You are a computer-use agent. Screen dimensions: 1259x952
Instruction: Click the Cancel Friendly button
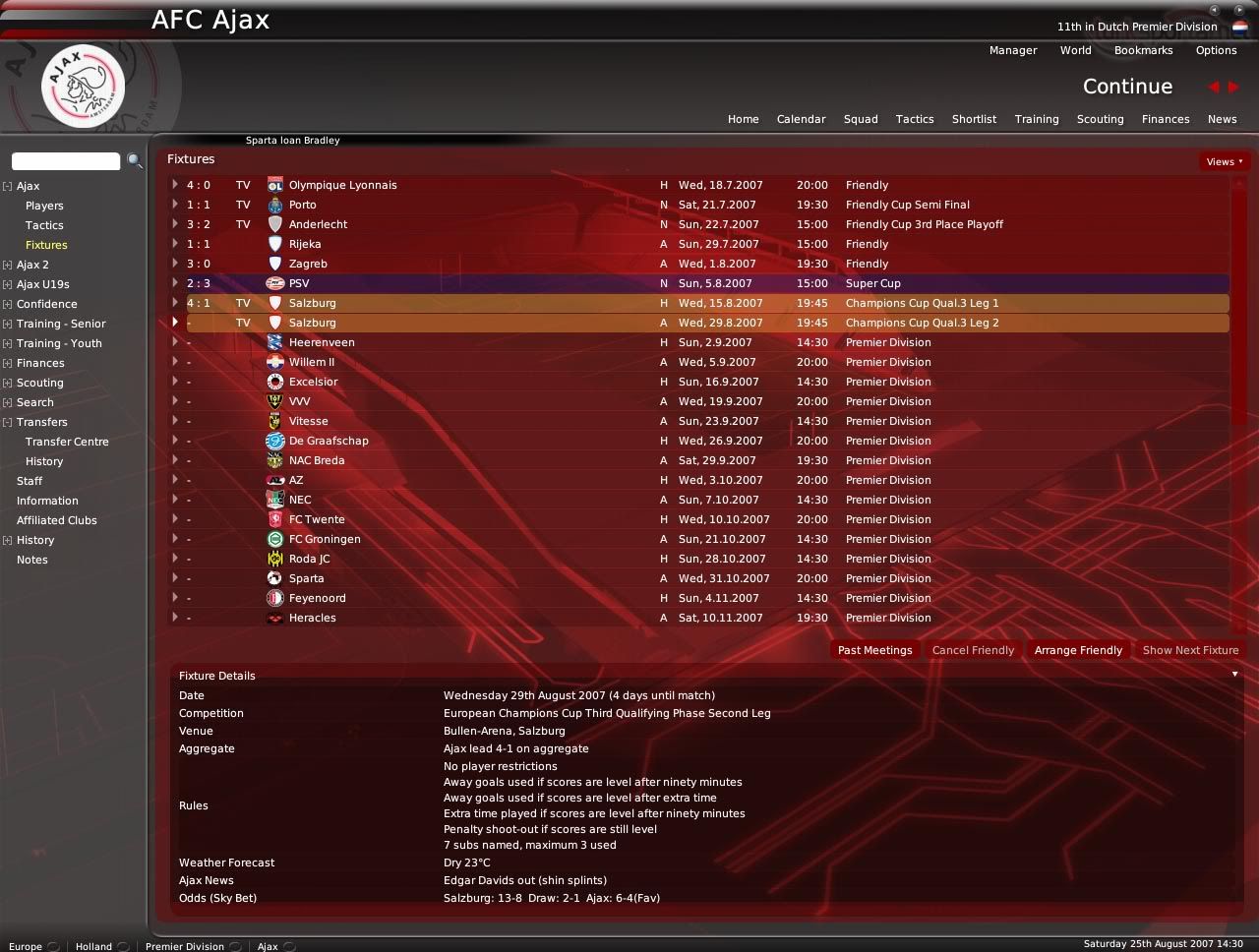tap(973, 650)
